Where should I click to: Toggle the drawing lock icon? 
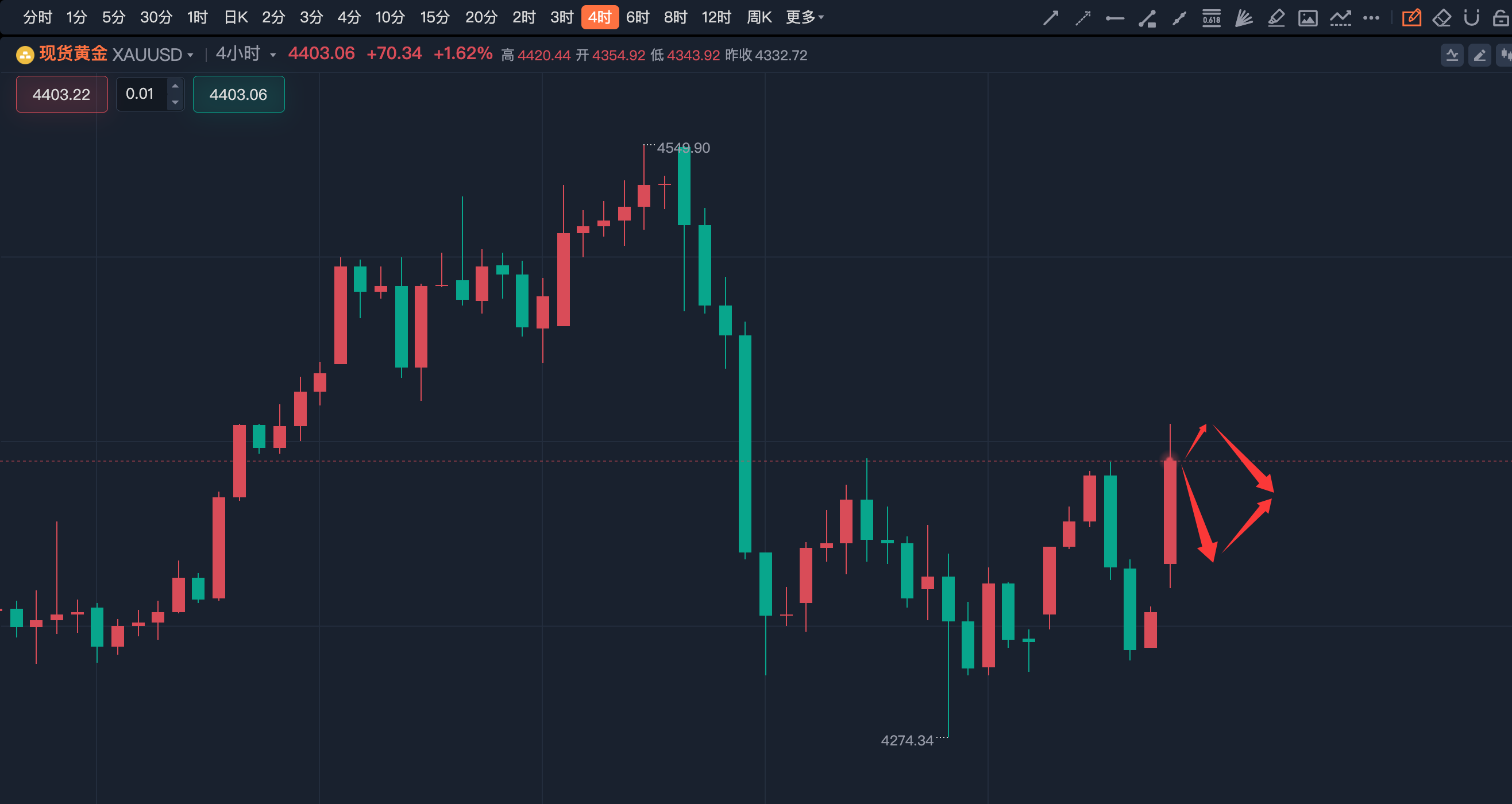[x=1501, y=18]
